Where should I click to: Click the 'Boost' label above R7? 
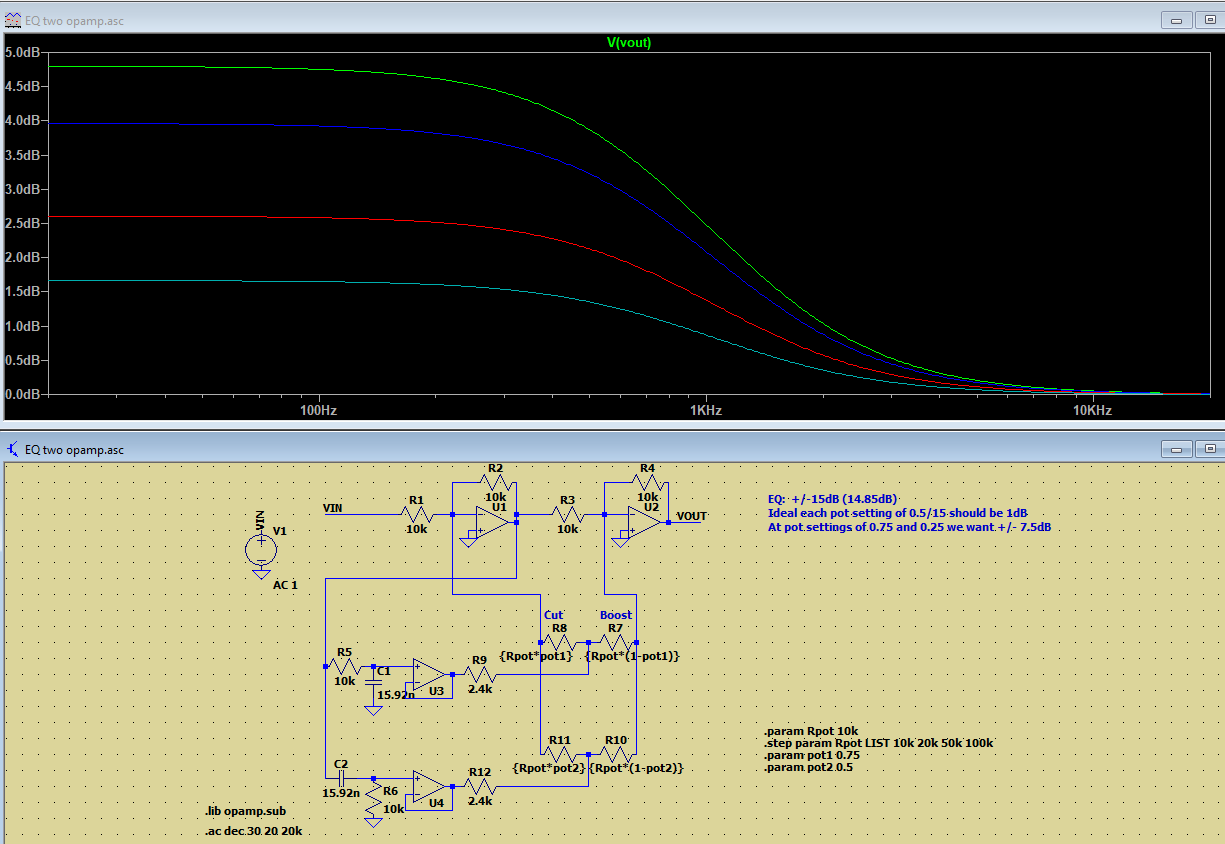point(616,615)
